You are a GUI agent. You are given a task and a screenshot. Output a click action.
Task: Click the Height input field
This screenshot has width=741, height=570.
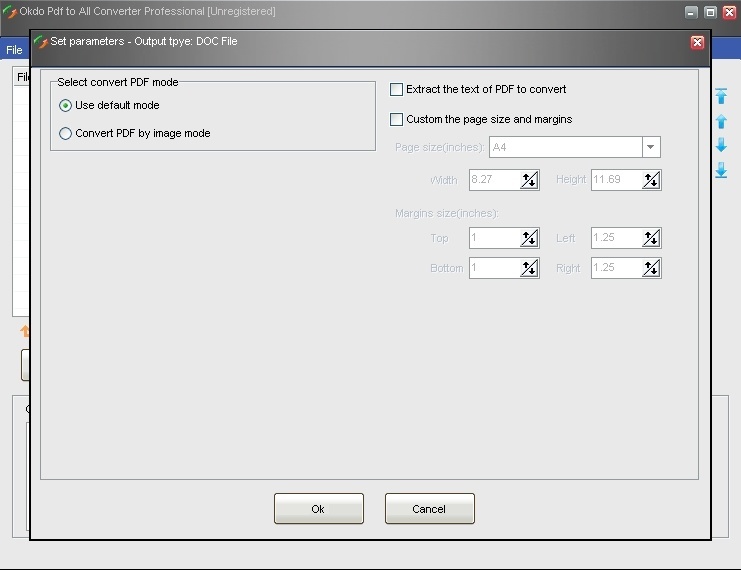616,180
